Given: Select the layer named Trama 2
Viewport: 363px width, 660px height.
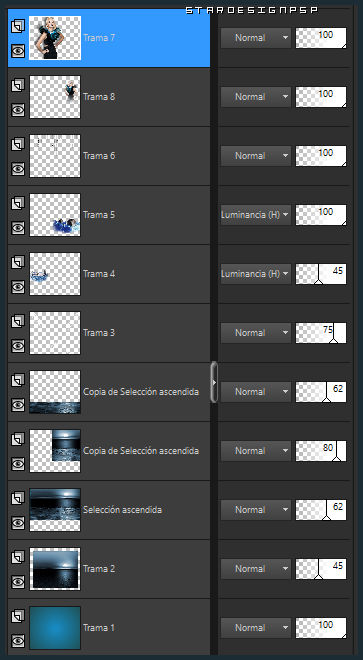Looking at the screenshot, I should 99,568.
